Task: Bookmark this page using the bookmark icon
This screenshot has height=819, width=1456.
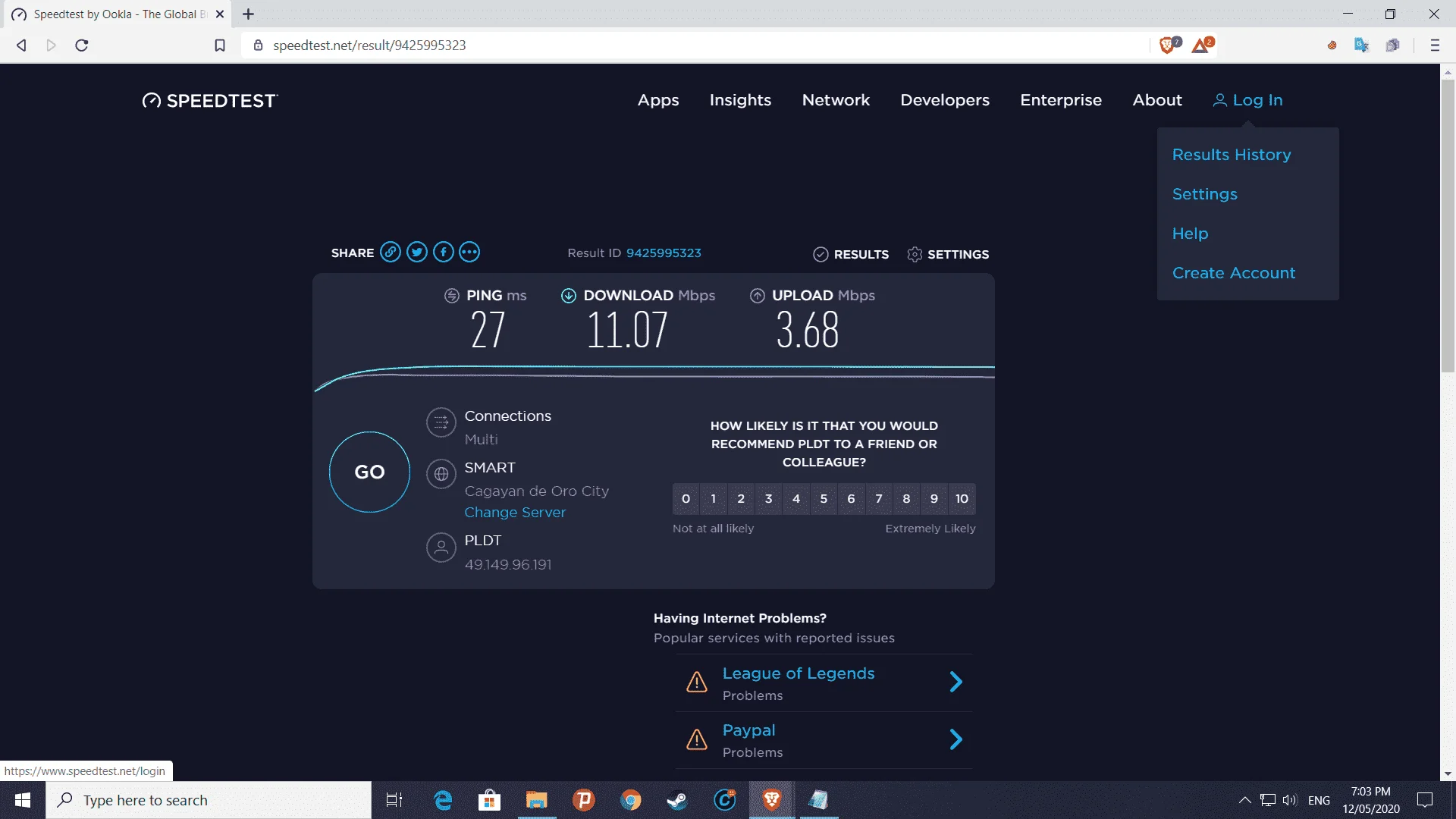Action: [x=220, y=45]
